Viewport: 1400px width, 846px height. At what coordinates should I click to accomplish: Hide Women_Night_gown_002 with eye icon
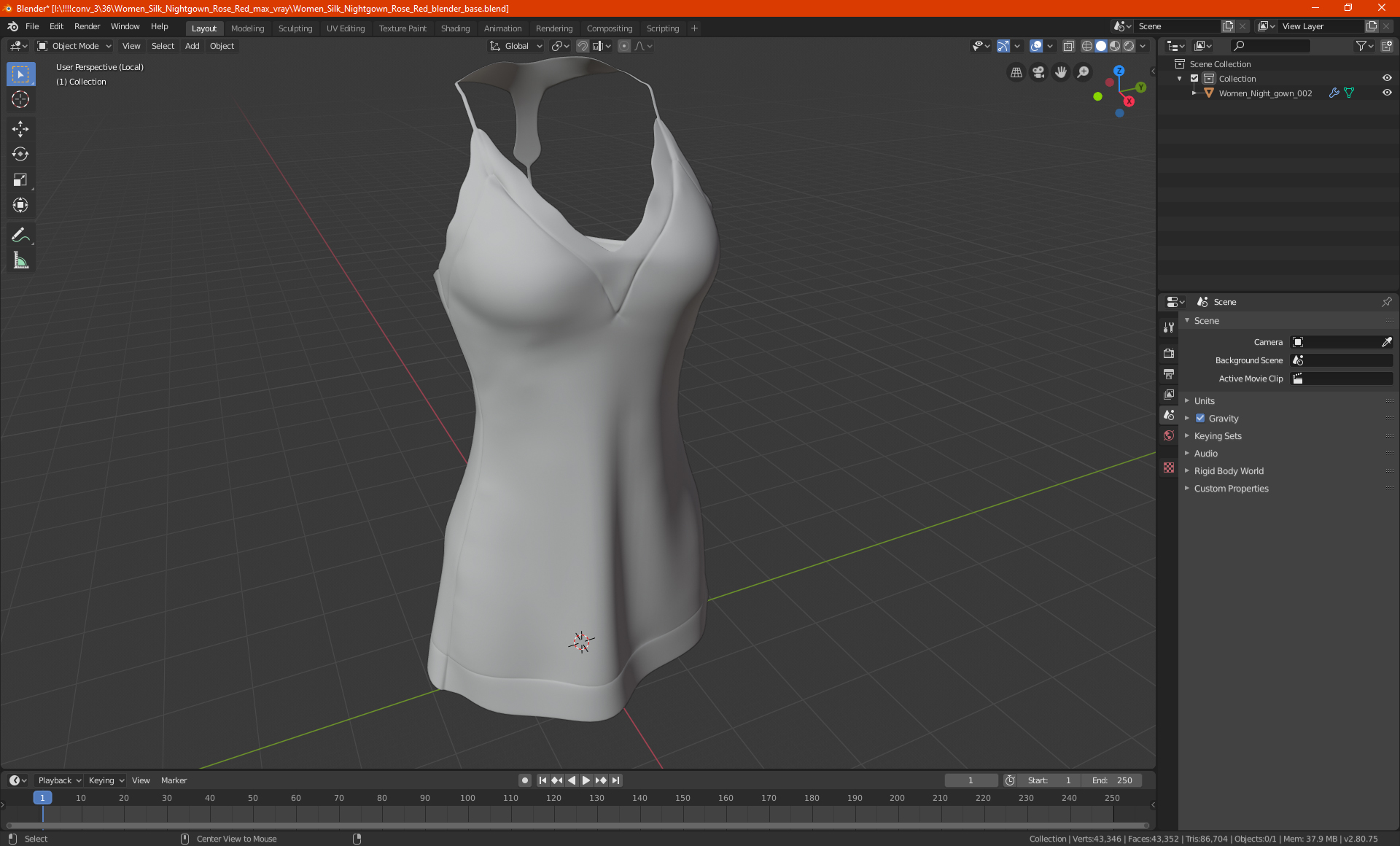point(1387,93)
